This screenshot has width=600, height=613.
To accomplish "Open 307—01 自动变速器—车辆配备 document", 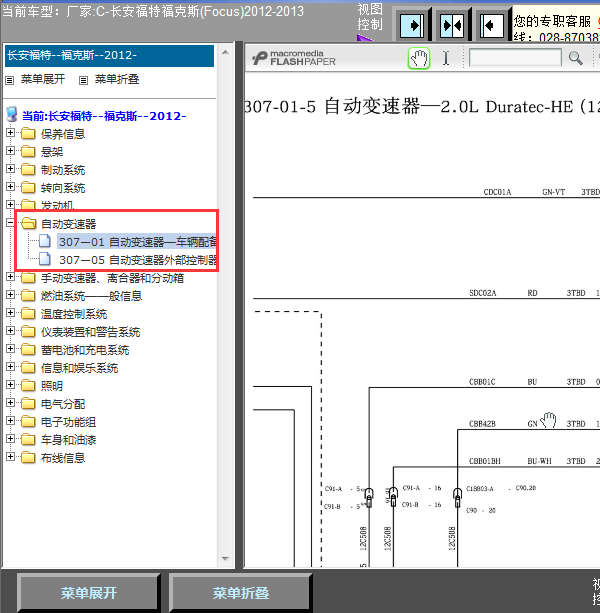I will tap(137, 242).
